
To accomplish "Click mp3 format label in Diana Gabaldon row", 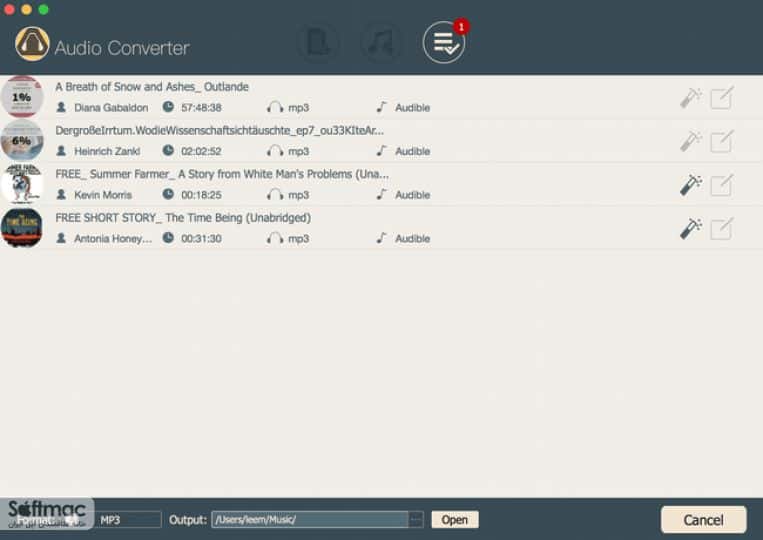I will point(298,108).
